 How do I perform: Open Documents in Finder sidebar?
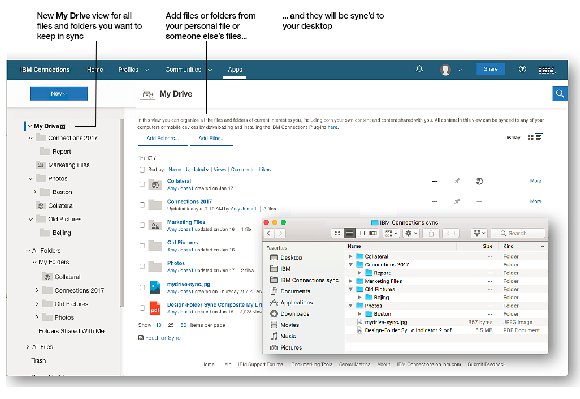coord(290,291)
